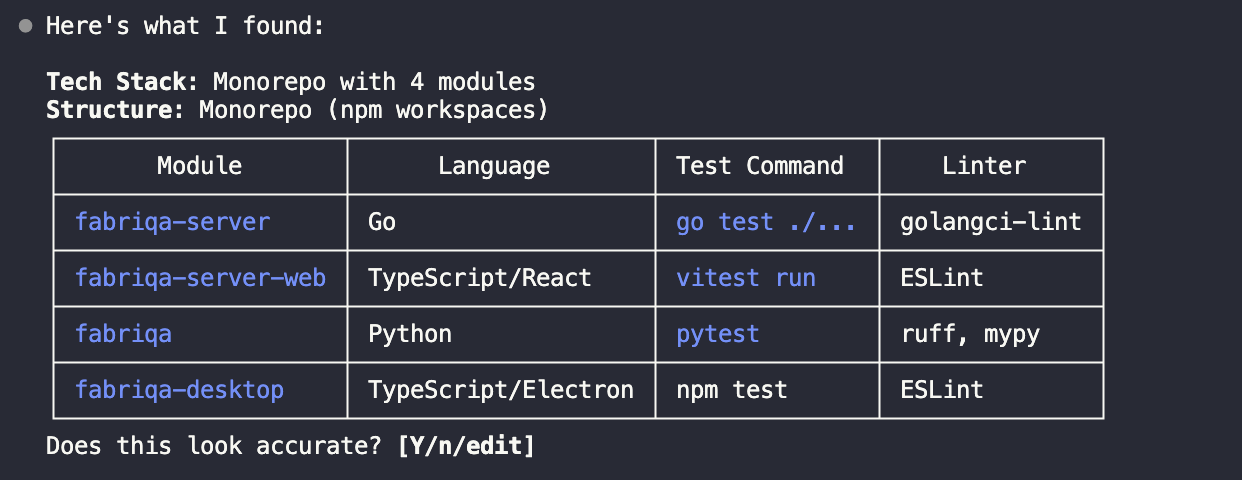
Task: Click the Module column header
Action: (200, 165)
